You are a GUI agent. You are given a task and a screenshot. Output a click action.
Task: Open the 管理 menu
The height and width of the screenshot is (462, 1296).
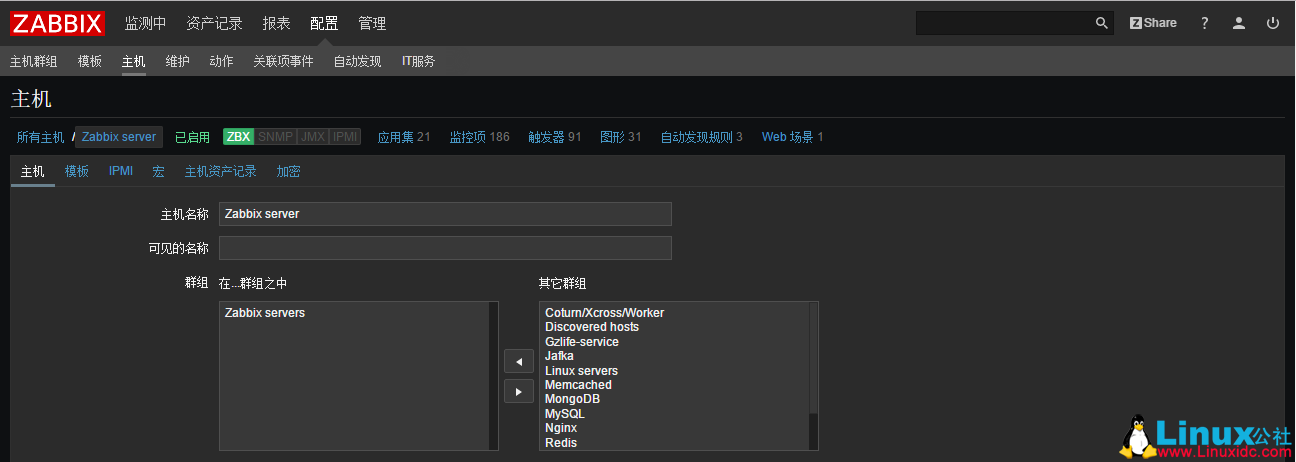(x=372, y=23)
